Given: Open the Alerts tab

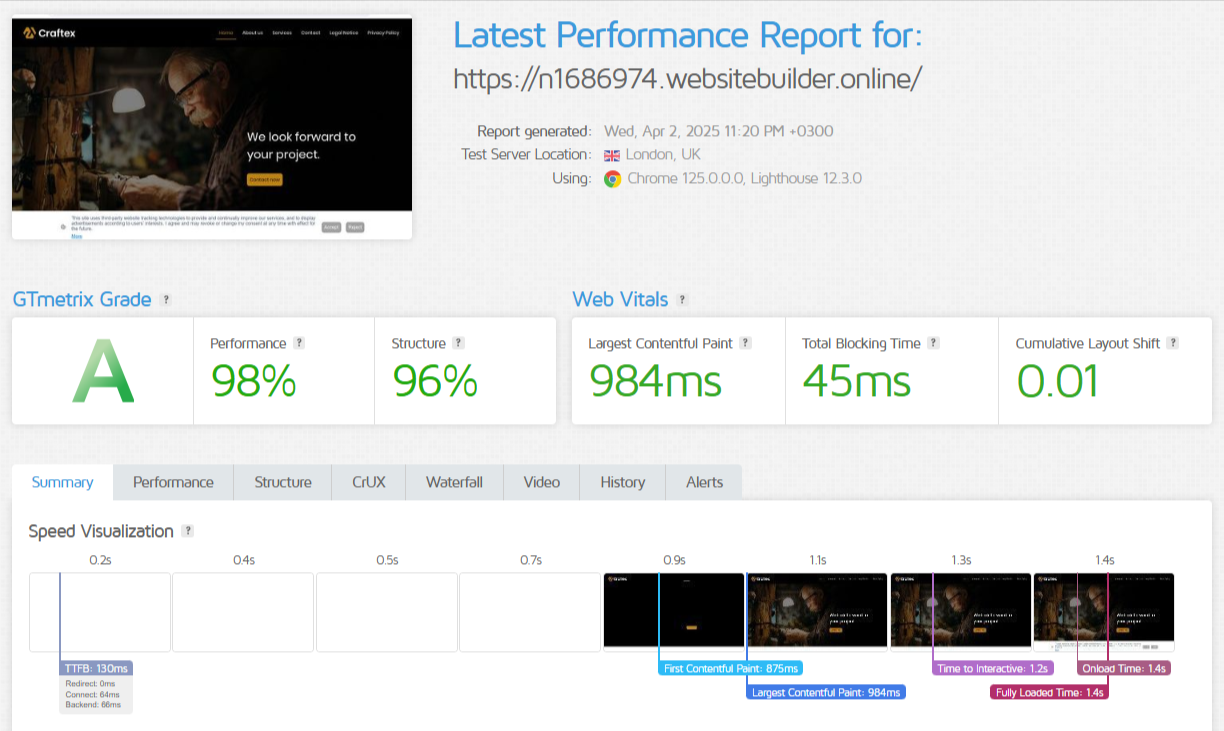Looking at the screenshot, I should (x=704, y=482).
